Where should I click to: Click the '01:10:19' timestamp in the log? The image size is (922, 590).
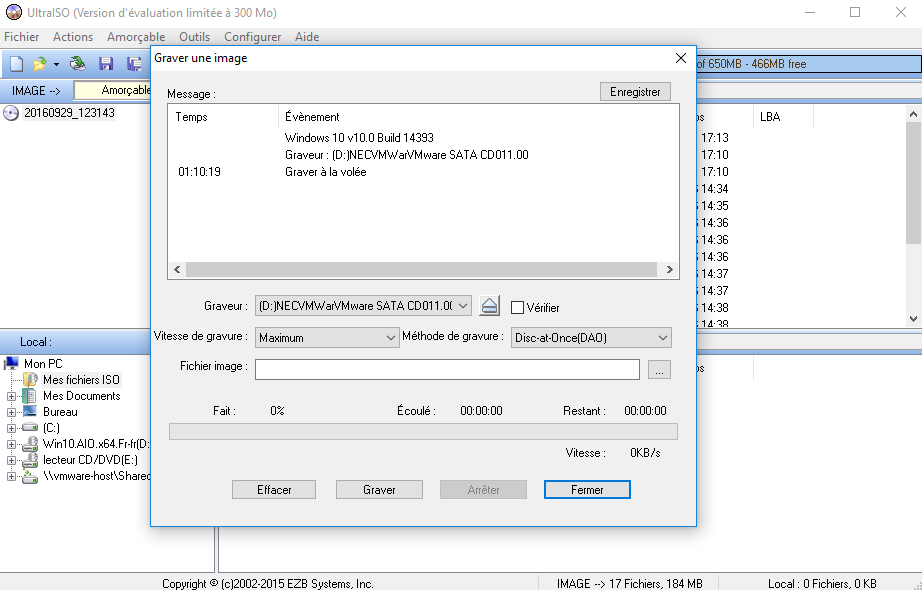(199, 172)
